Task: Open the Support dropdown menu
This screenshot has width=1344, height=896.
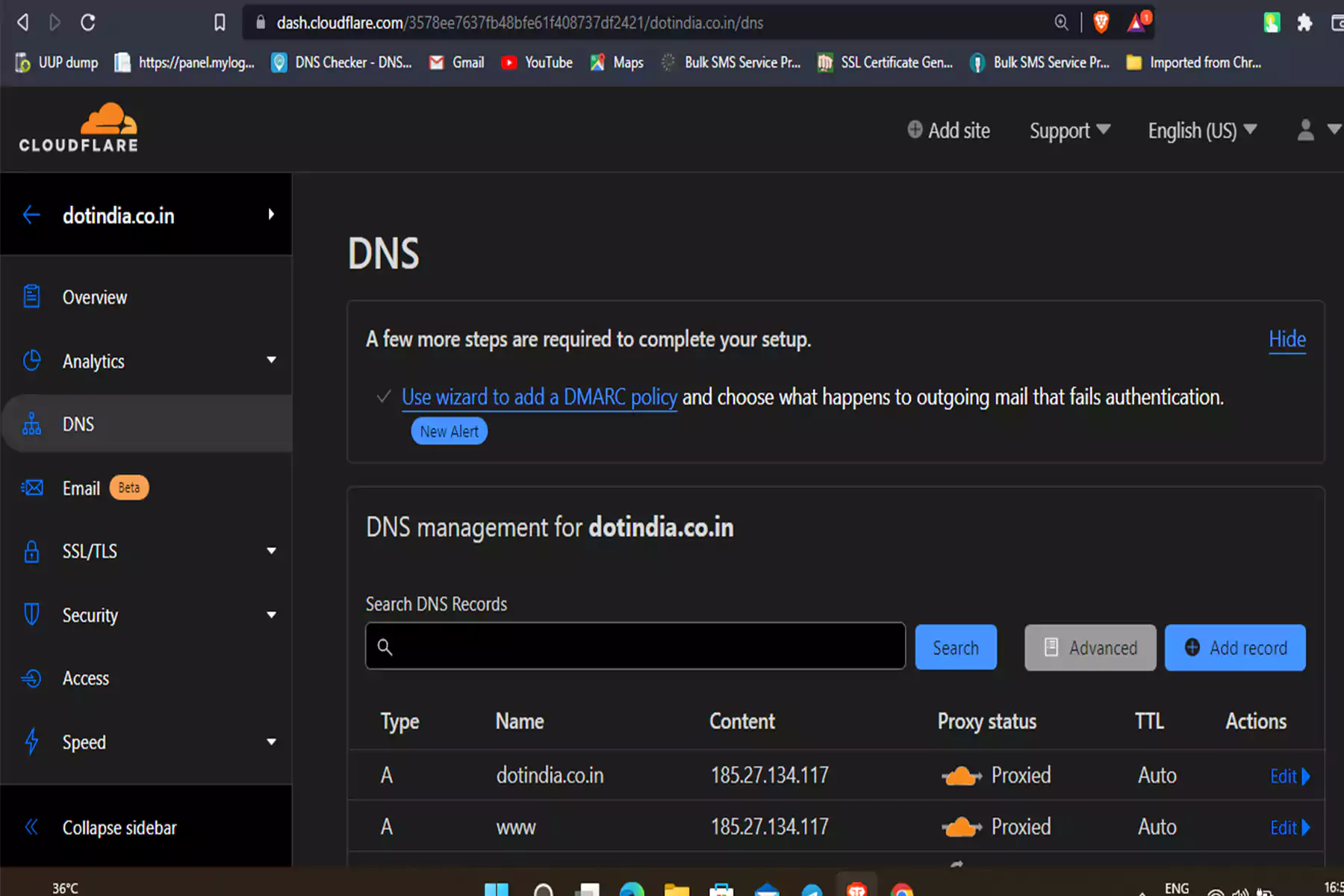Action: pos(1069,131)
